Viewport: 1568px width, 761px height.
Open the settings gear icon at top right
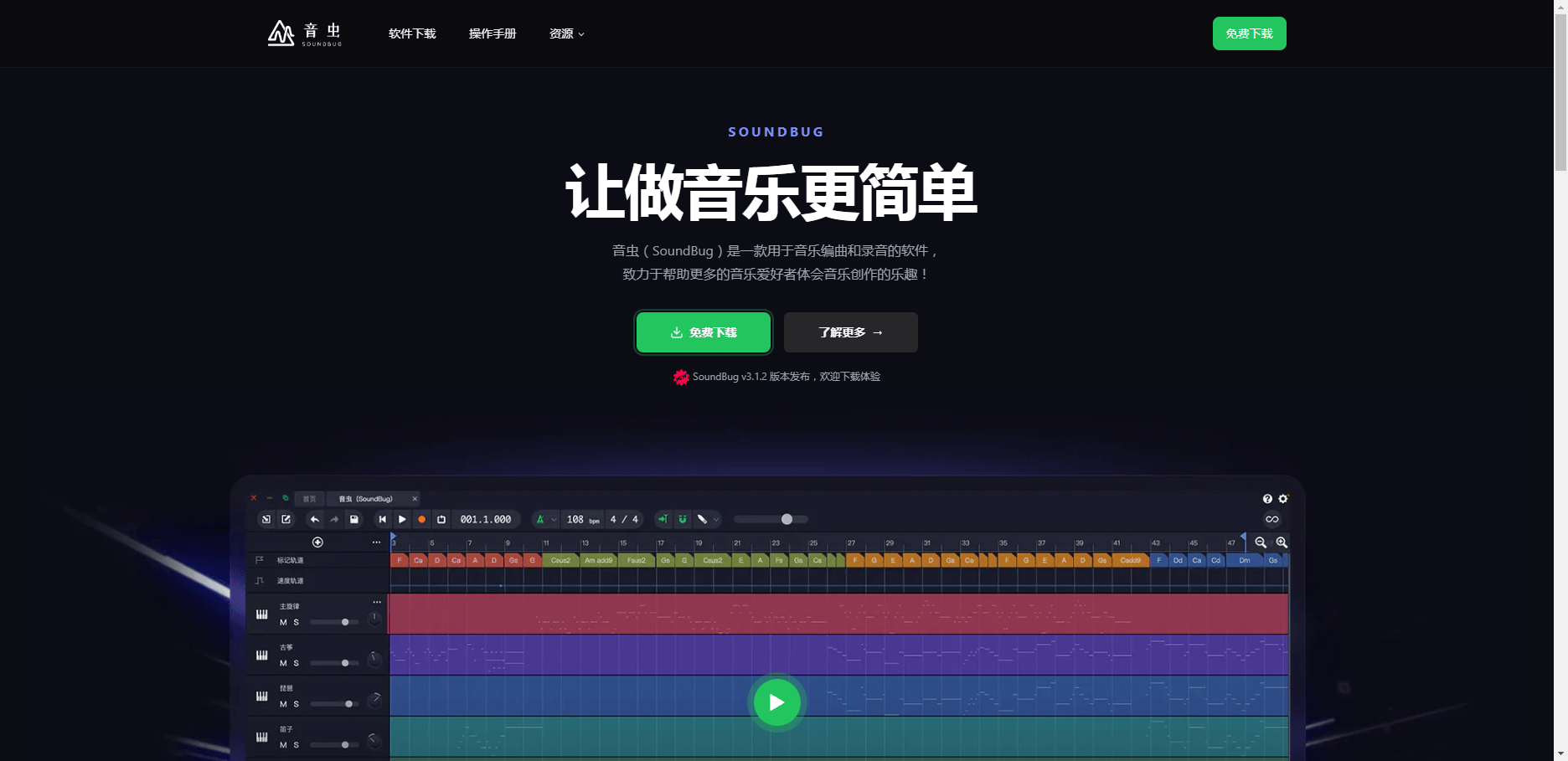(x=1282, y=498)
